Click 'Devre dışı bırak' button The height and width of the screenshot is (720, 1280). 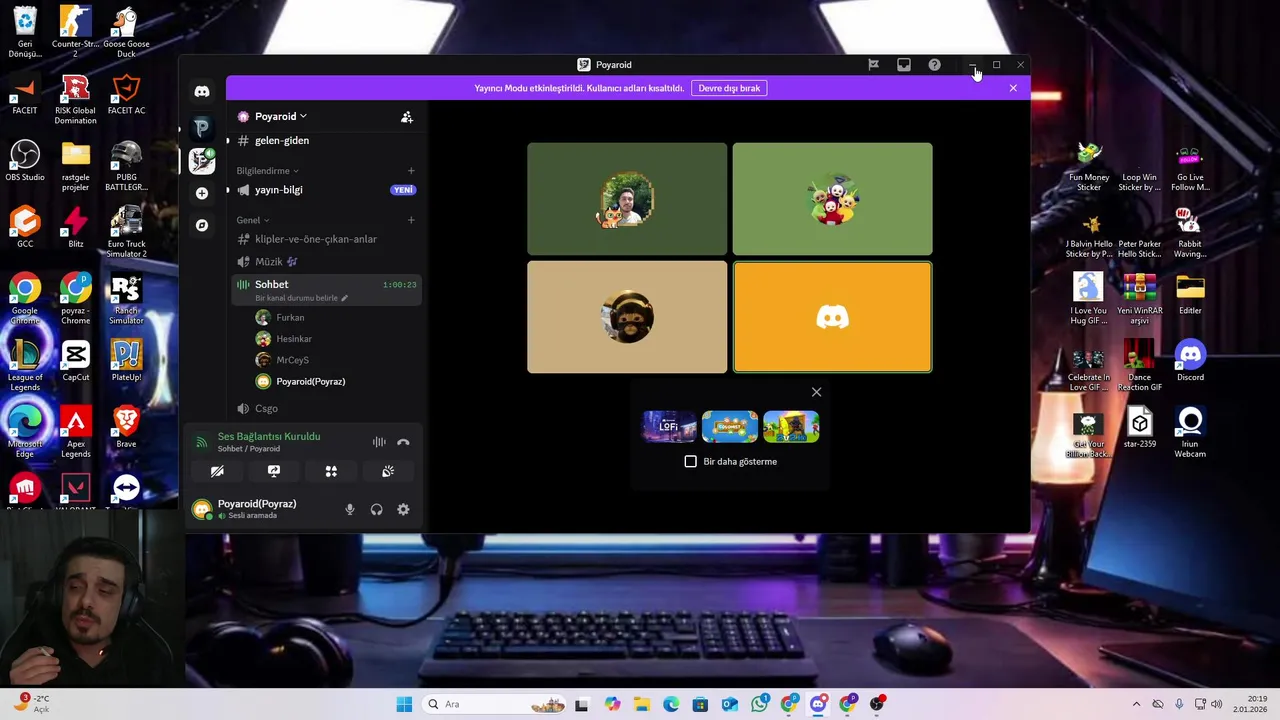(x=729, y=88)
